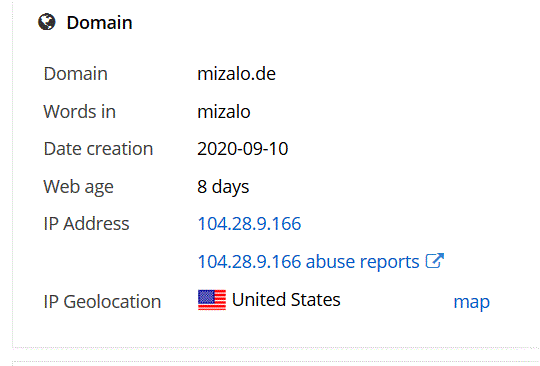
Task: Click the Date creation row label
Action: pos(98,149)
